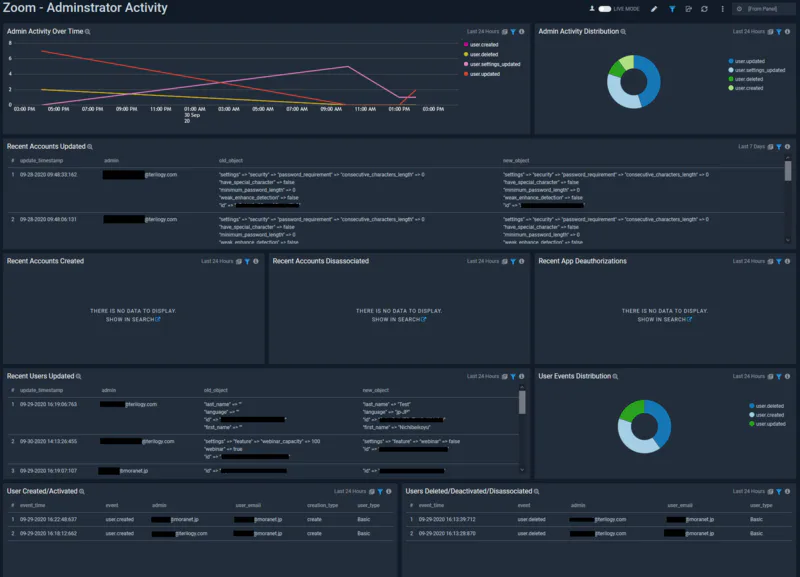Open the dashboard-level filter icon in top toolbar
Screen dimensions: 800x577
[x=672, y=9]
